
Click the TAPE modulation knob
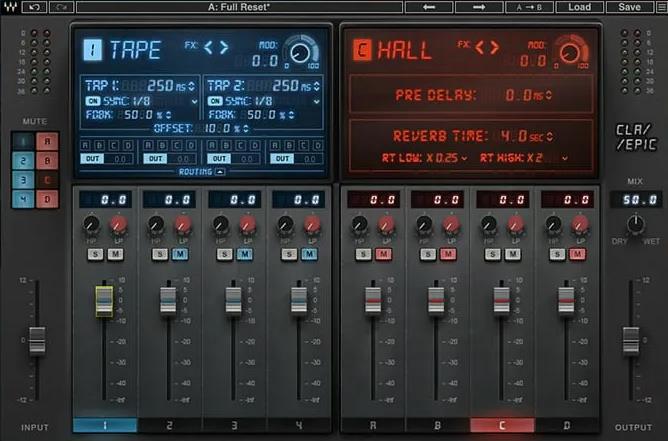click(x=297, y=51)
